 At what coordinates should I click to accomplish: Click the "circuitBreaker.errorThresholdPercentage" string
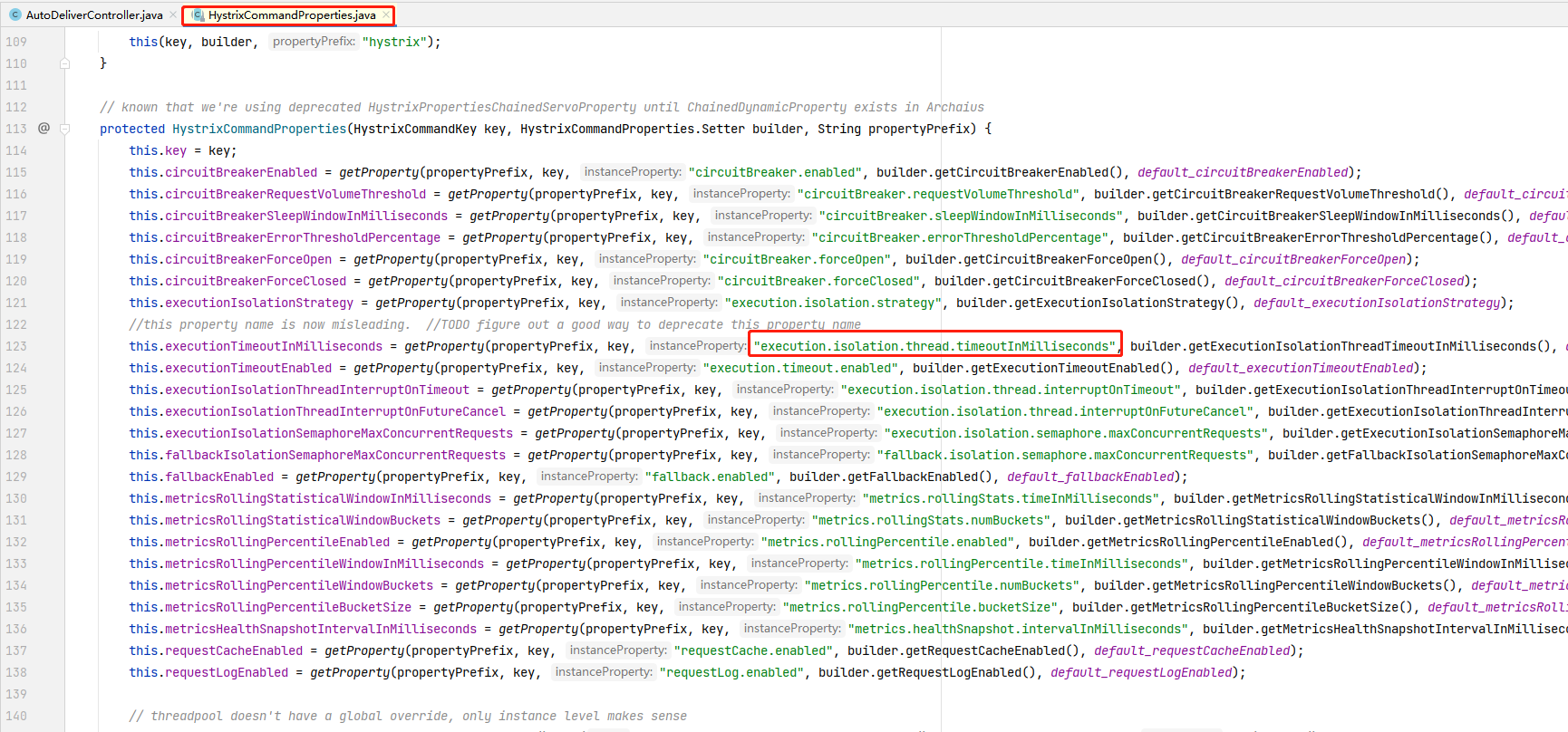[x=960, y=237]
